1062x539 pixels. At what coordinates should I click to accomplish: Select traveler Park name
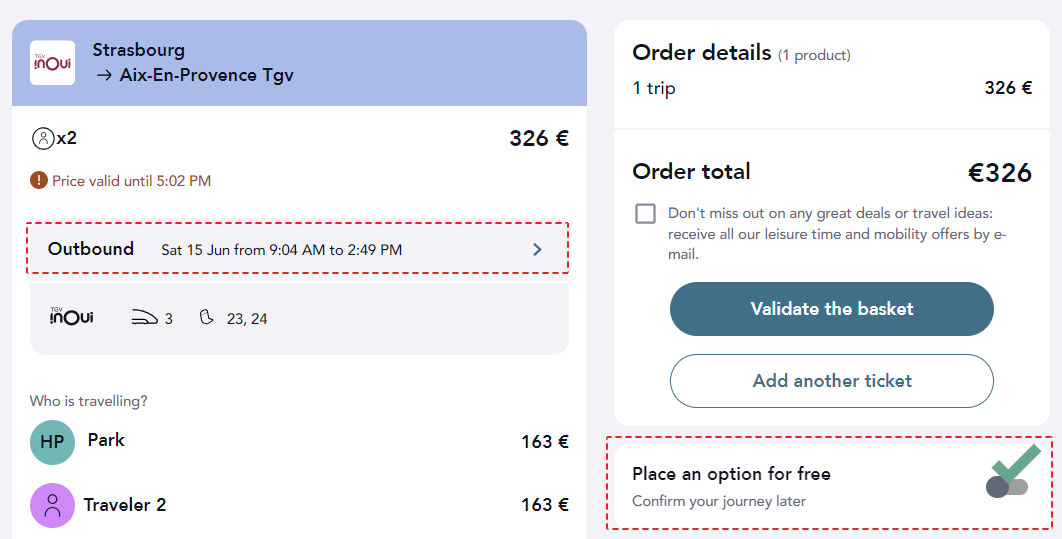[106, 440]
